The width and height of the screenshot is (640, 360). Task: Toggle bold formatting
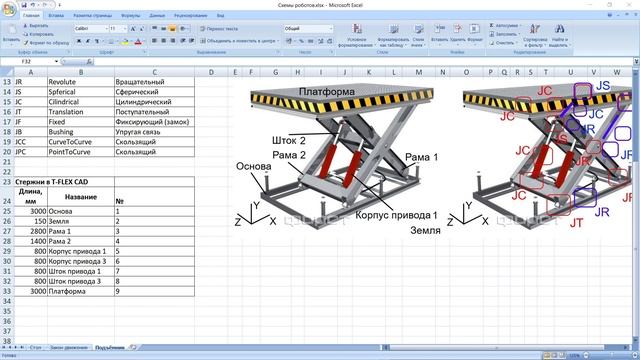click(79, 41)
